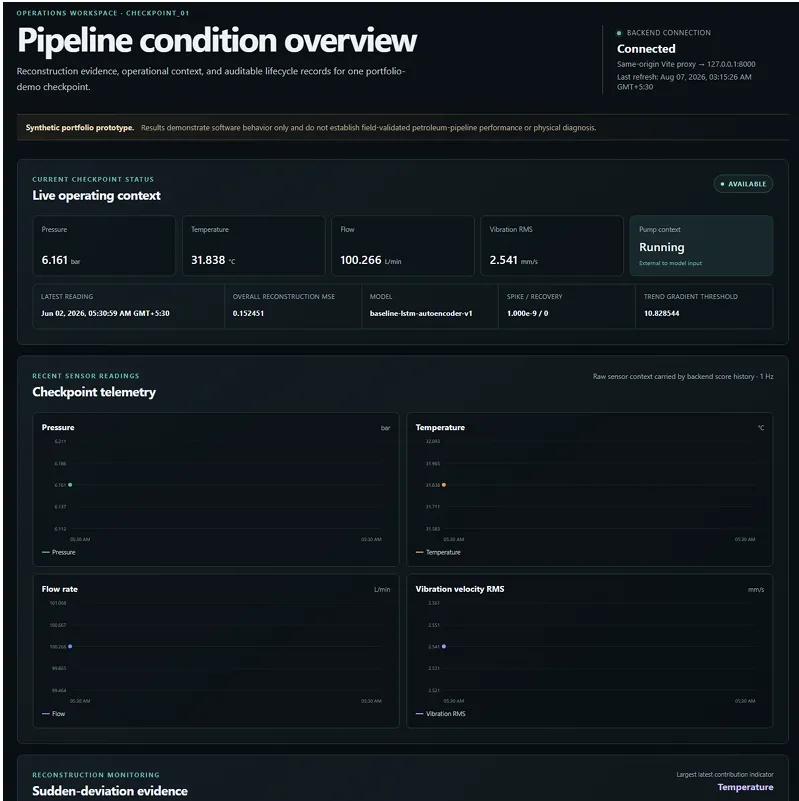Toggle the Temperature legend entry
The height and width of the screenshot is (801, 799).
[x=438, y=552]
